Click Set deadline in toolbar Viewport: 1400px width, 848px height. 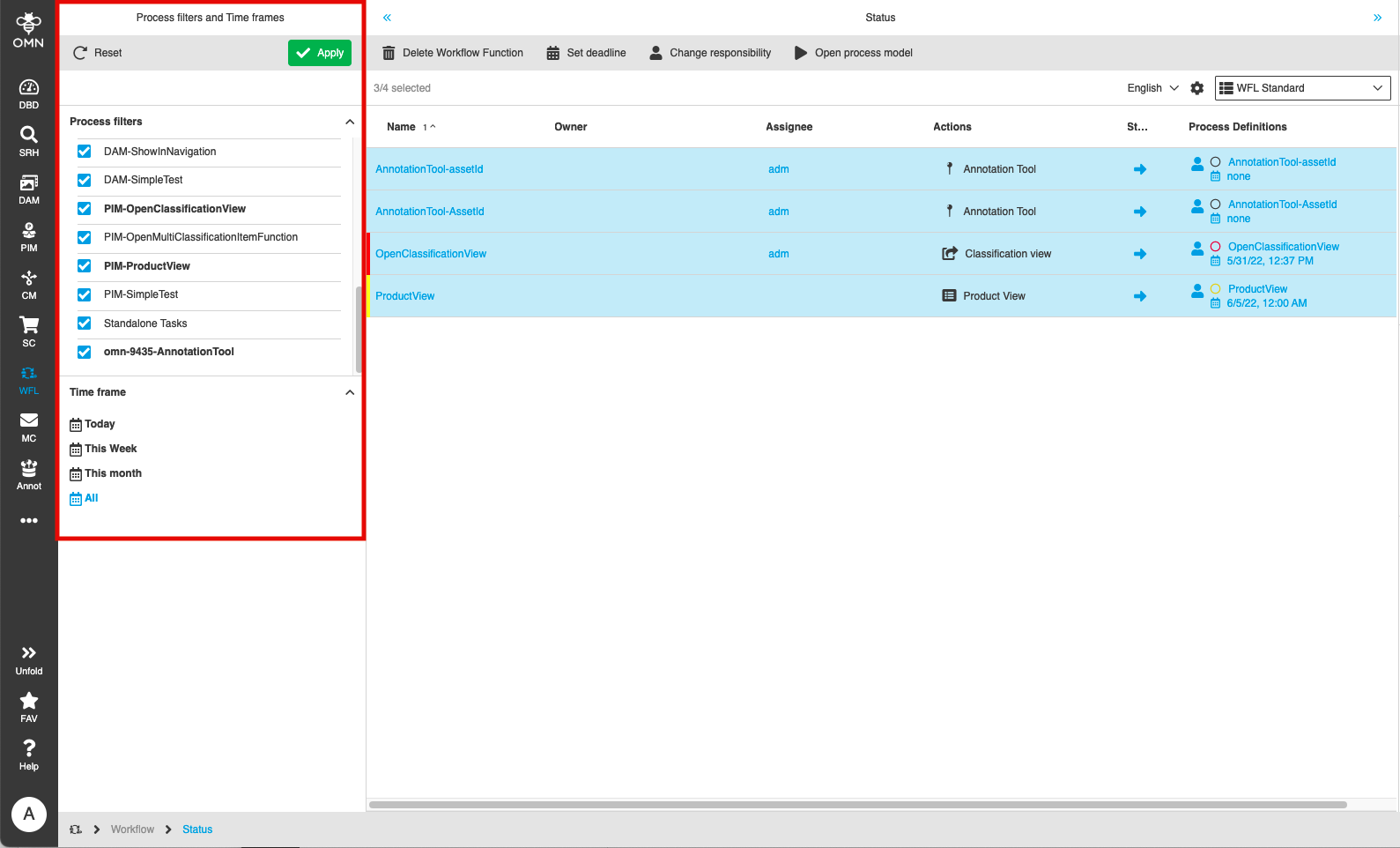click(x=586, y=53)
